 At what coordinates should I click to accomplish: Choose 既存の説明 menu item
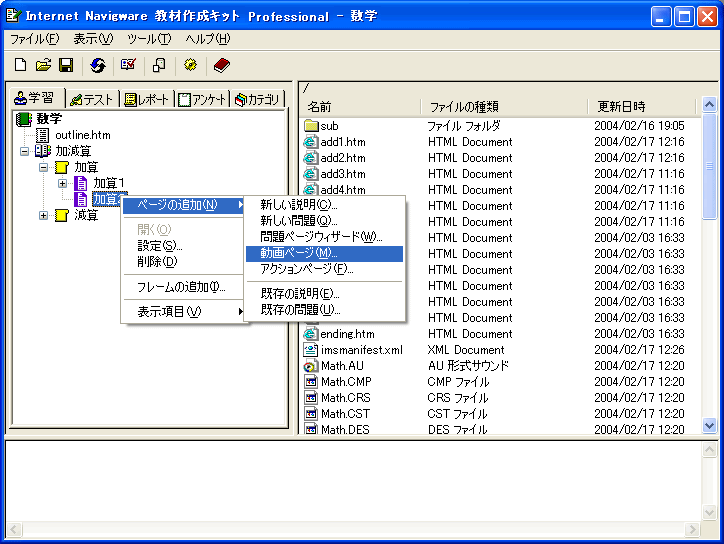point(324,294)
